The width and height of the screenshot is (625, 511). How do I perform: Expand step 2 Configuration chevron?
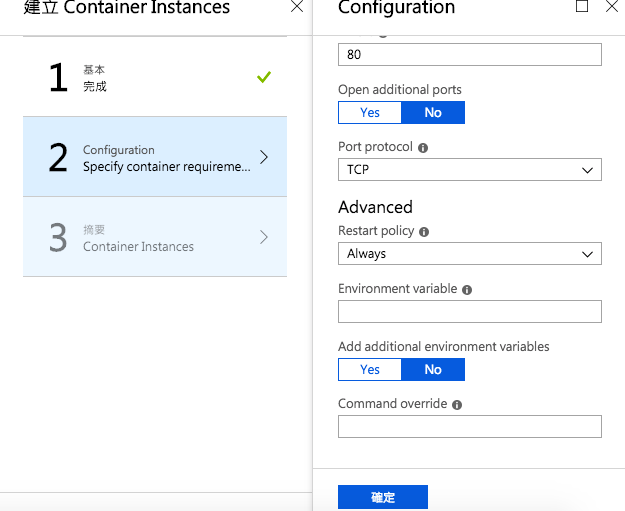click(264, 157)
